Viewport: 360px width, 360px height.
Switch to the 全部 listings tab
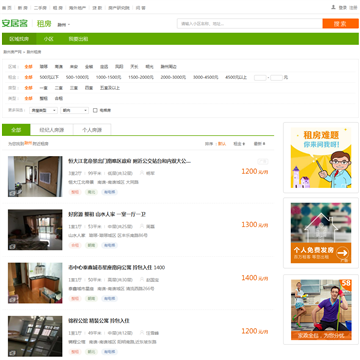coord(16,130)
